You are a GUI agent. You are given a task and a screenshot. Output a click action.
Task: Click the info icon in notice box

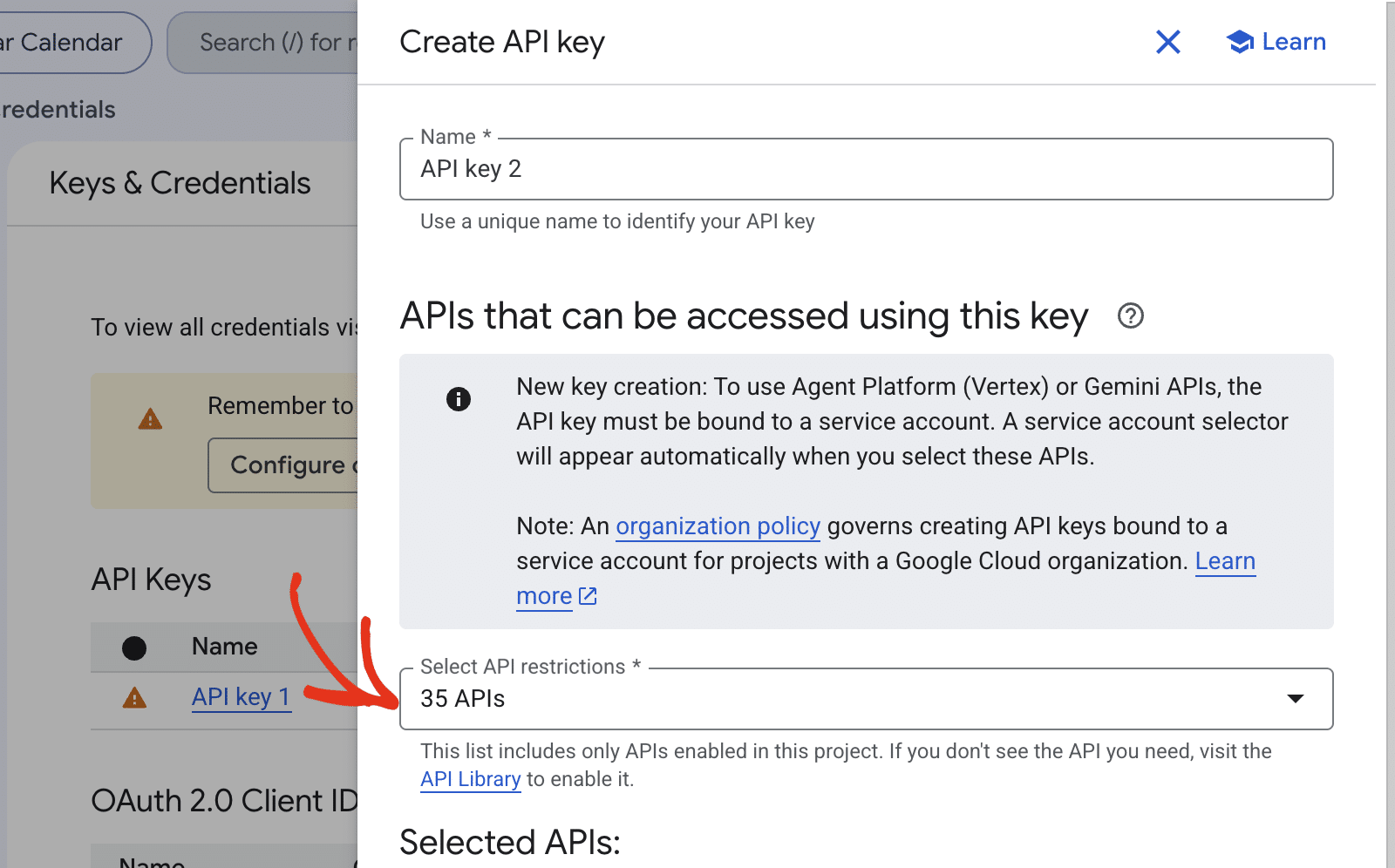pyautogui.click(x=459, y=399)
